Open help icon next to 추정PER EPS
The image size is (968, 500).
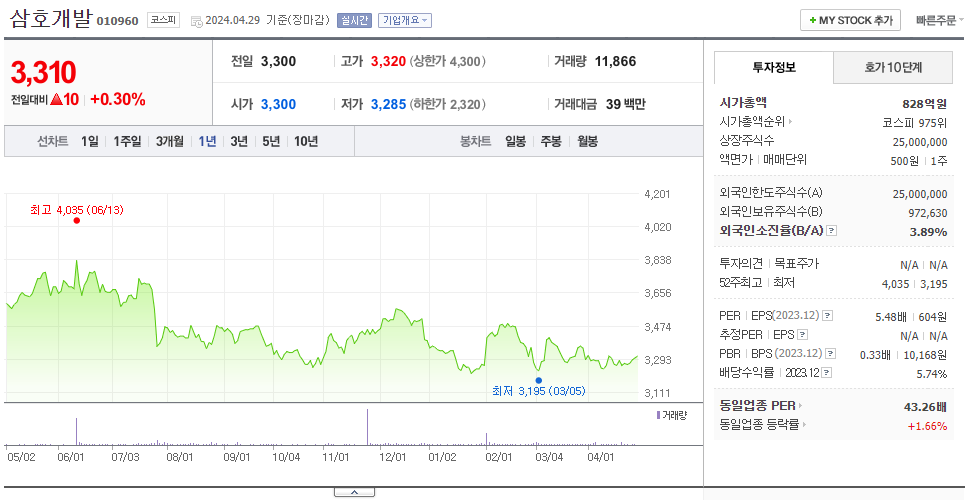click(802, 335)
